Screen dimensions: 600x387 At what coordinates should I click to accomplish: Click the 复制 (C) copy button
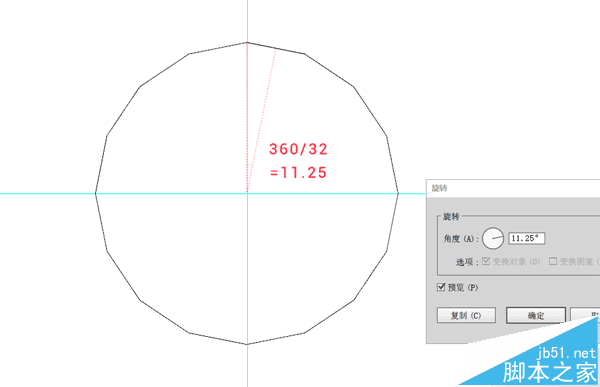pyautogui.click(x=466, y=315)
